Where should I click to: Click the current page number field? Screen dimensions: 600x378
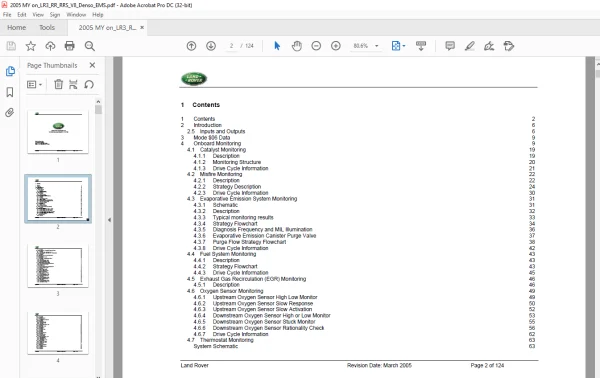231,46
